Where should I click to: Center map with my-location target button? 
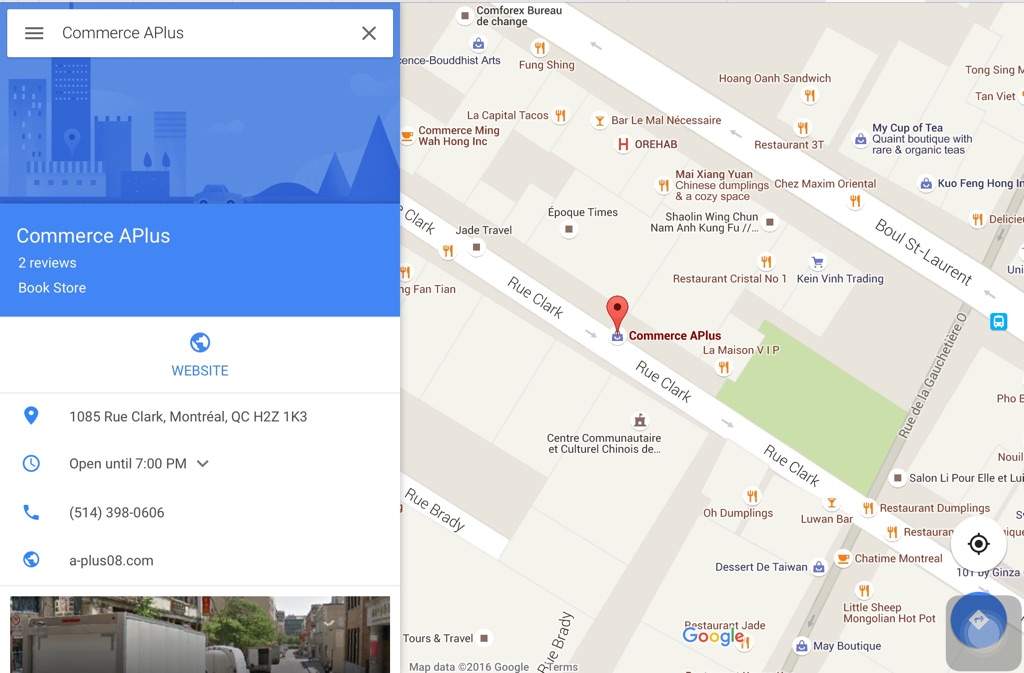978,544
